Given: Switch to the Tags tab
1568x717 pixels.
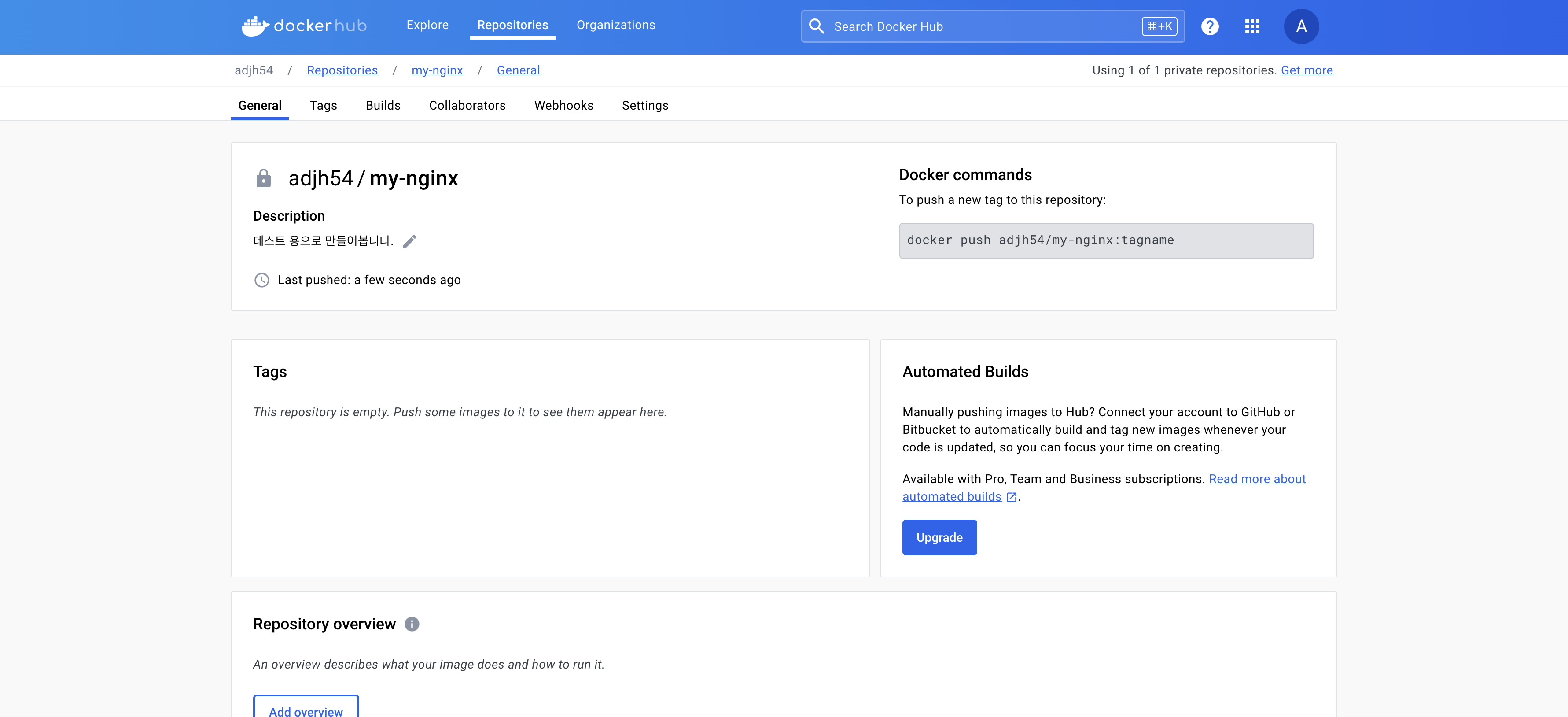Looking at the screenshot, I should click(323, 105).
